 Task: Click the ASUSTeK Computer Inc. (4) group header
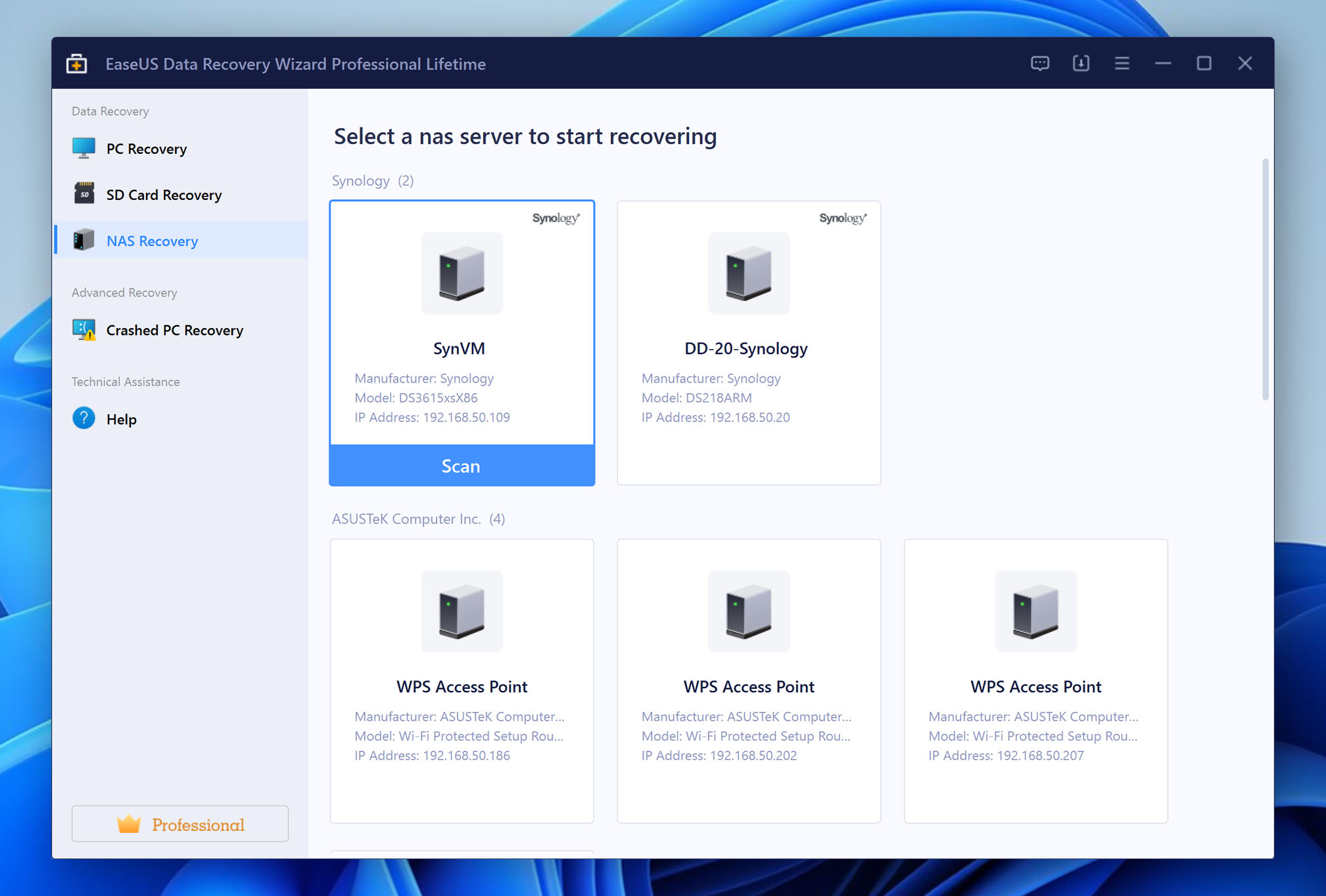(419, 519)
